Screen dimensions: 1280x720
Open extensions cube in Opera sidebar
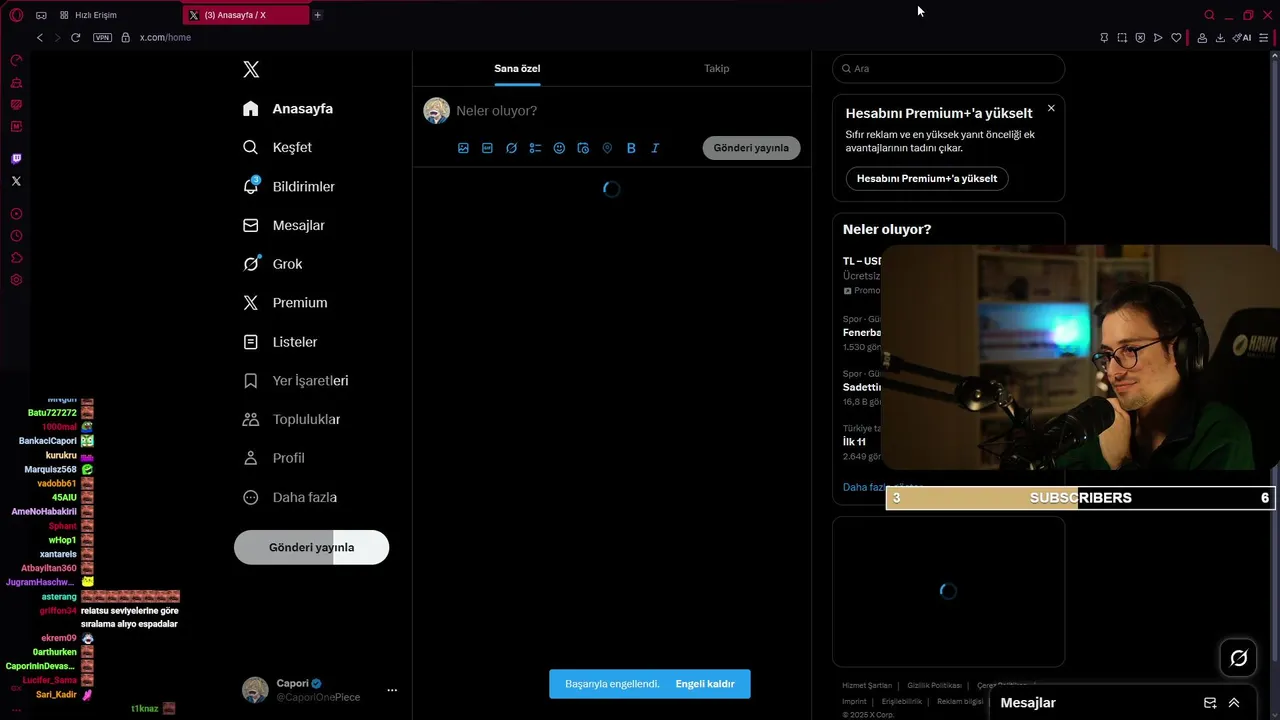pos(16,258)
